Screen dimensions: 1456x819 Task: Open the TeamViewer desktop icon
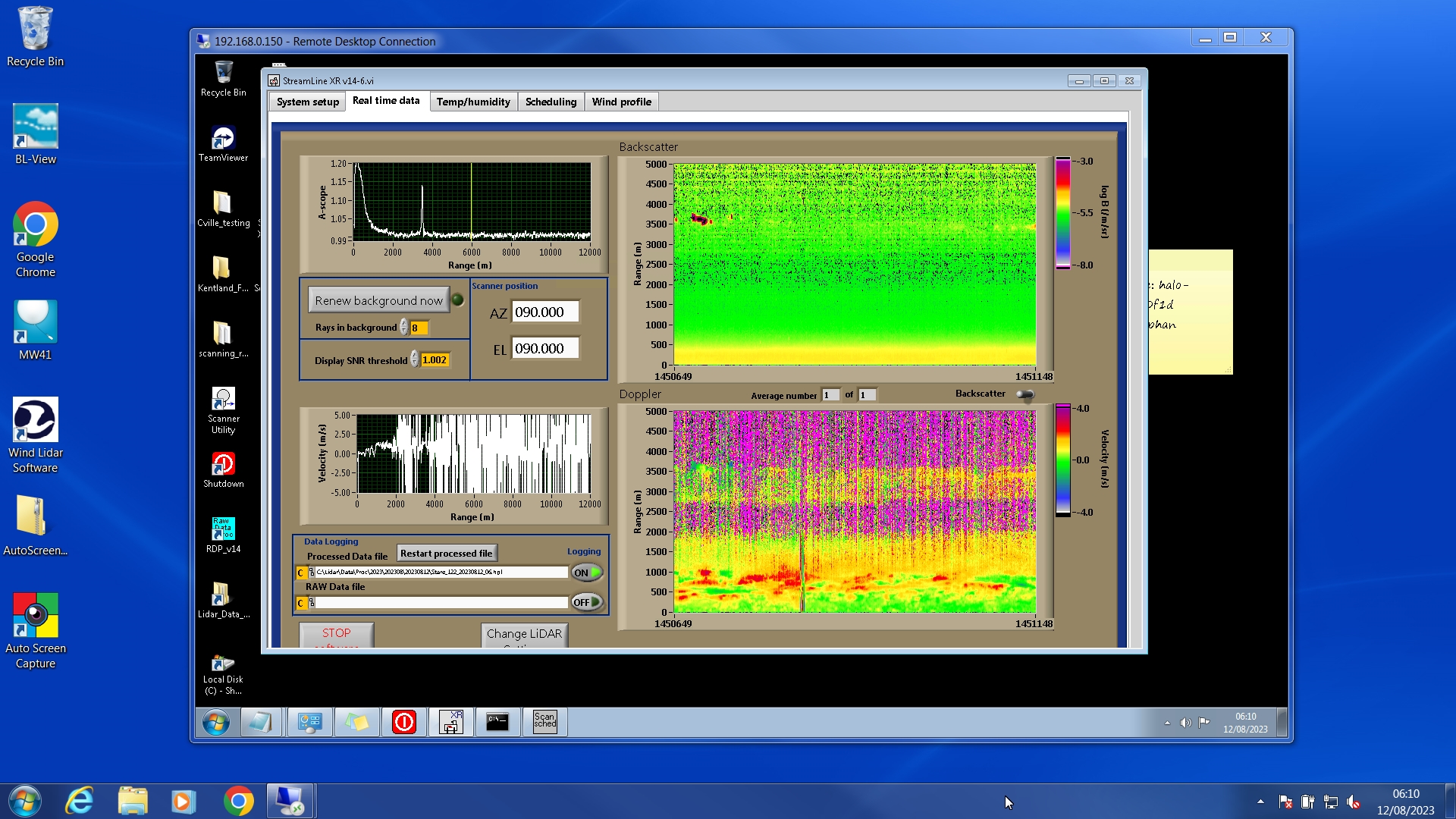[x=223, y=139]
